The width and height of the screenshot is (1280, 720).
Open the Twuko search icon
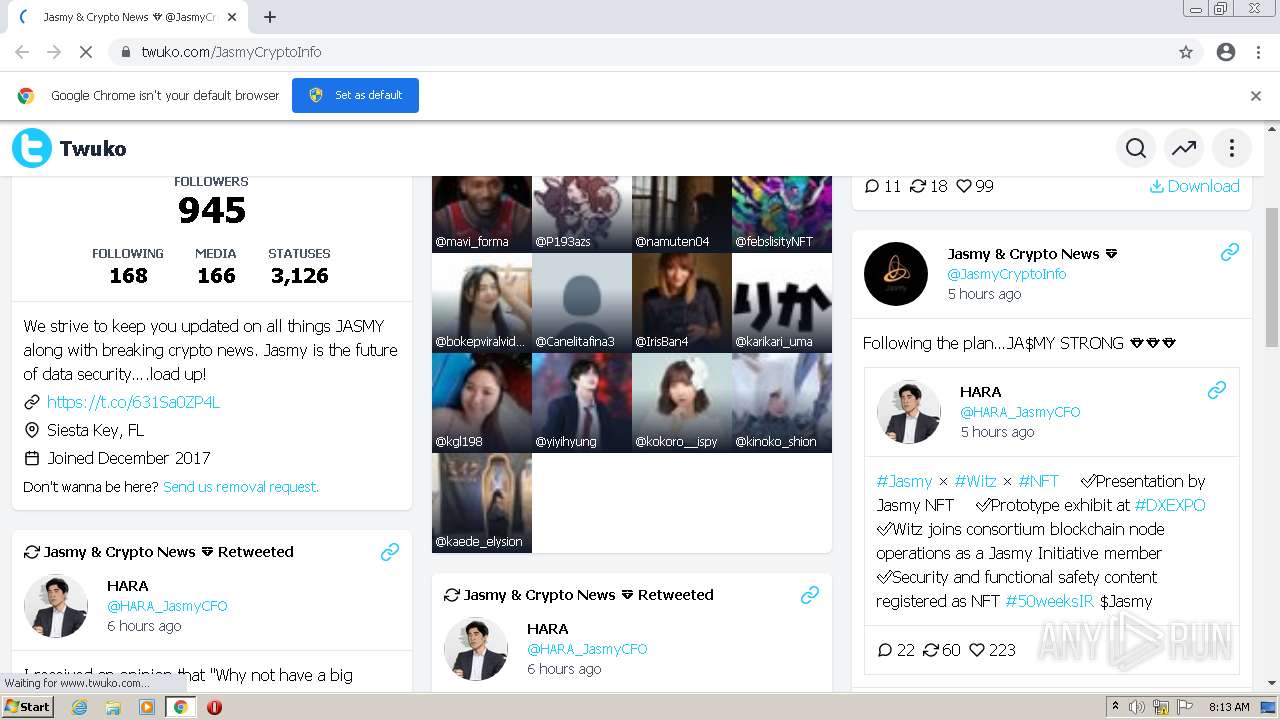pyautogui.click(x=1136, y=149)
